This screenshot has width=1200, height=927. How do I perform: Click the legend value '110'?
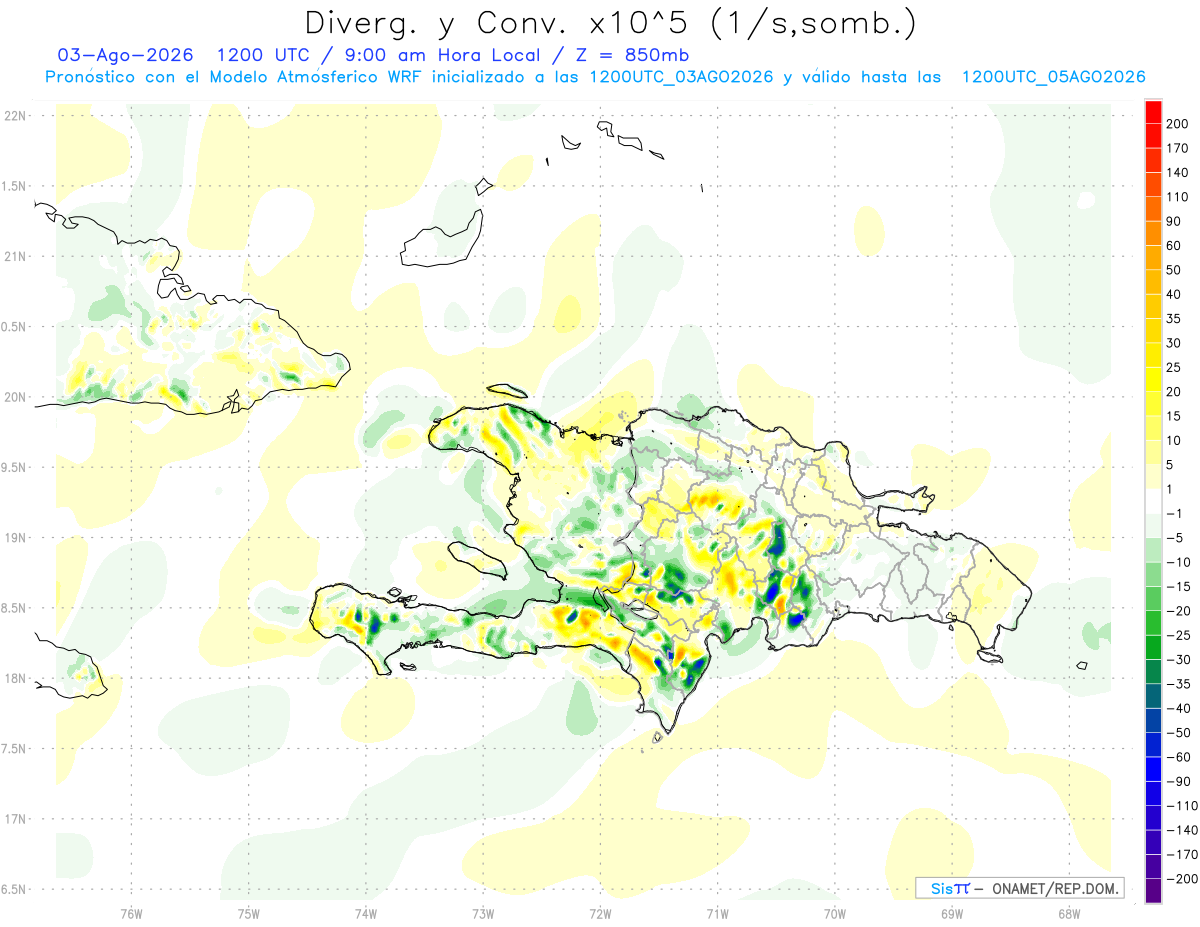(x=1177, y=196)
